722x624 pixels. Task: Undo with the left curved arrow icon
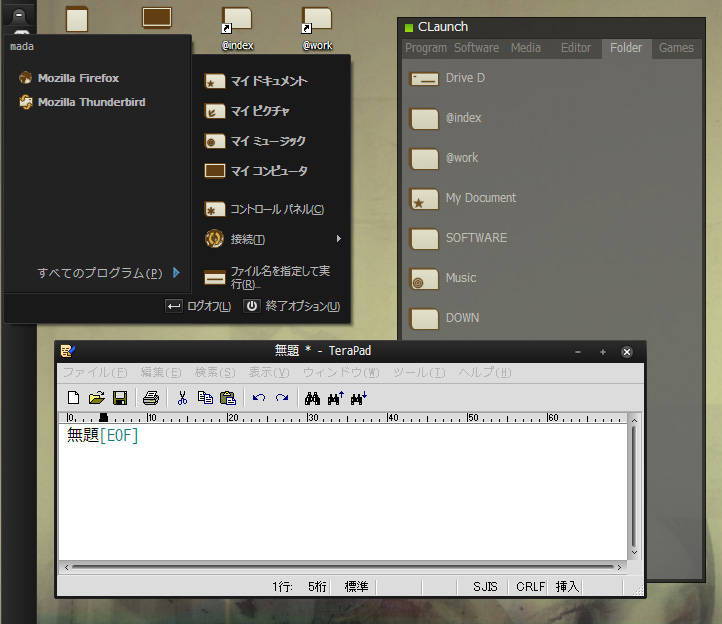click(x=259, y=398)
